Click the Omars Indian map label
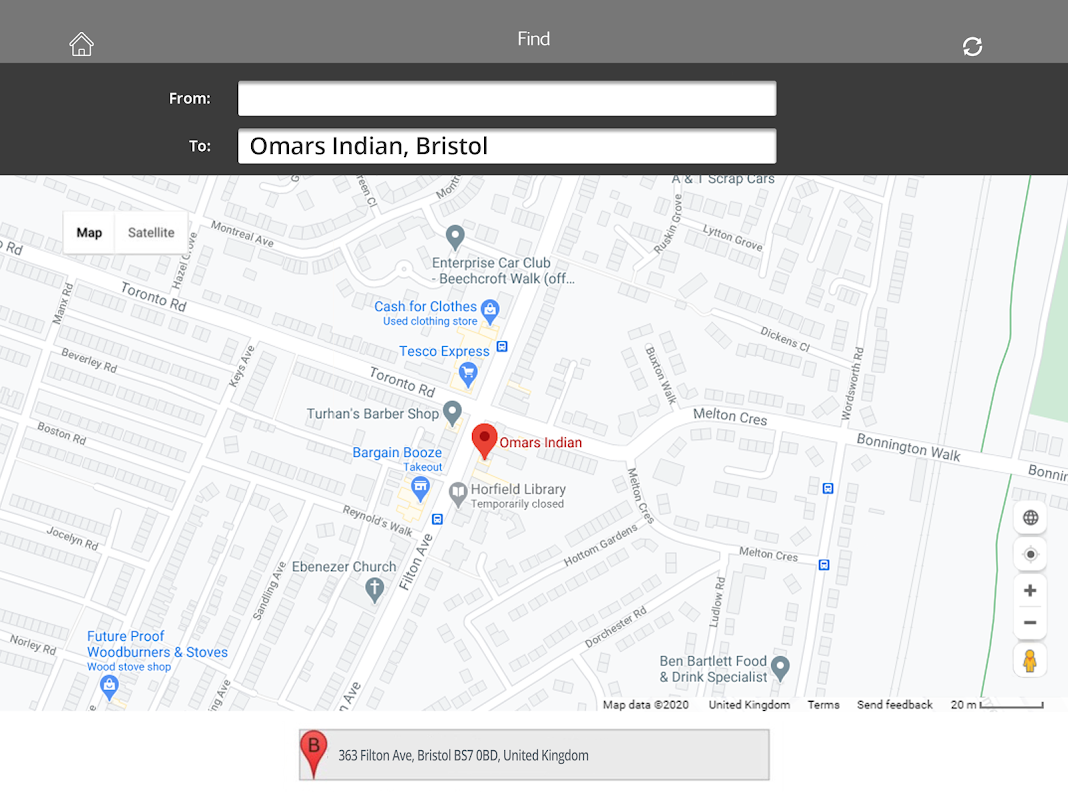 point(541,443)
